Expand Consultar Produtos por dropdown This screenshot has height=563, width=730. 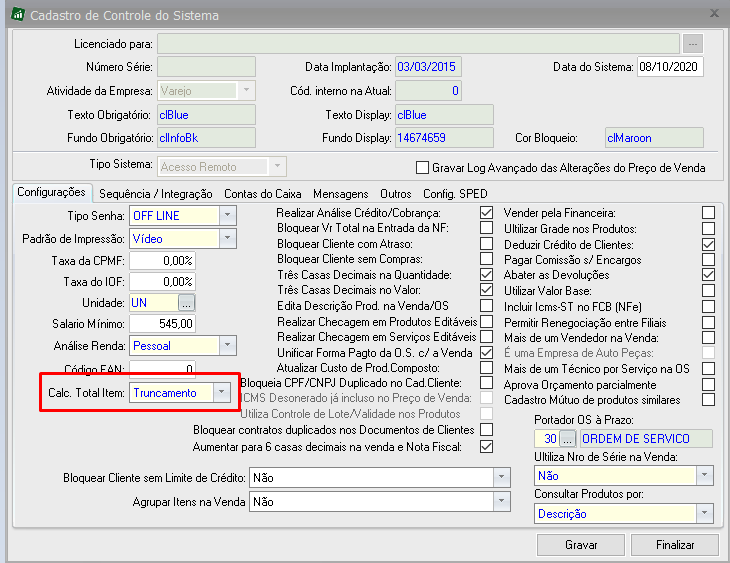[704, 514]
